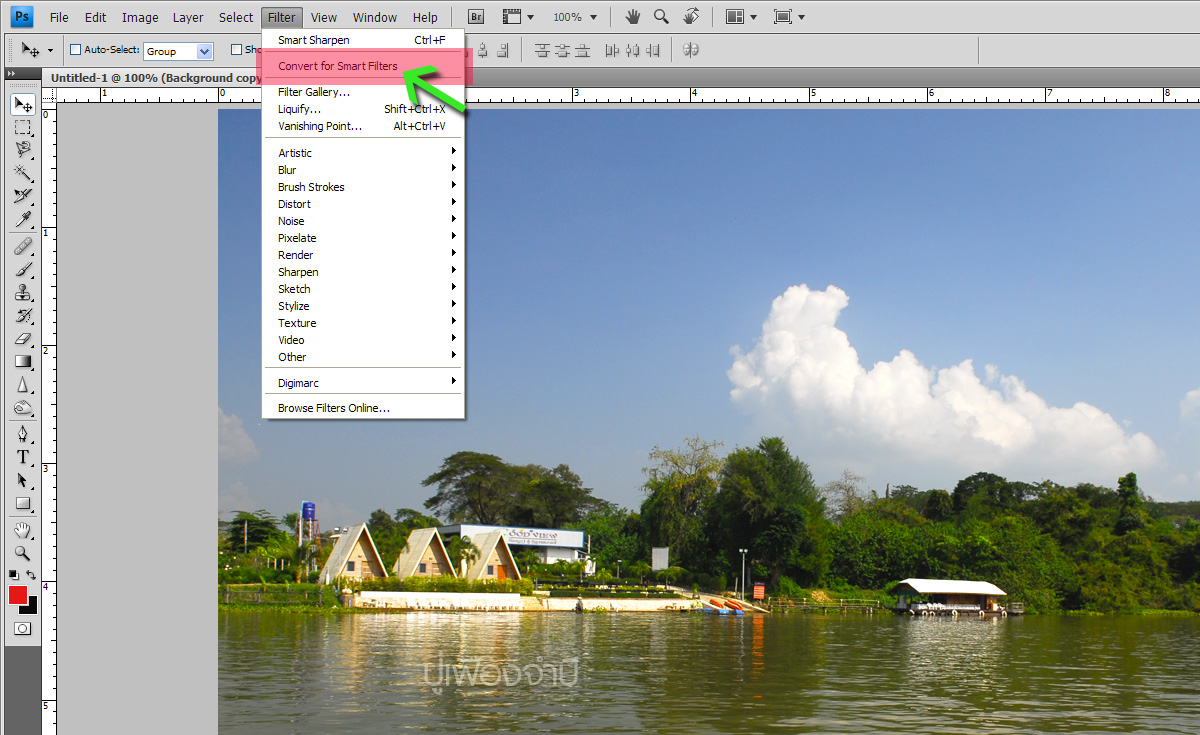Launch Adobe Bridge from the top bar
The width and height of the screenshot is (1200, 735).
pos(477,17)
